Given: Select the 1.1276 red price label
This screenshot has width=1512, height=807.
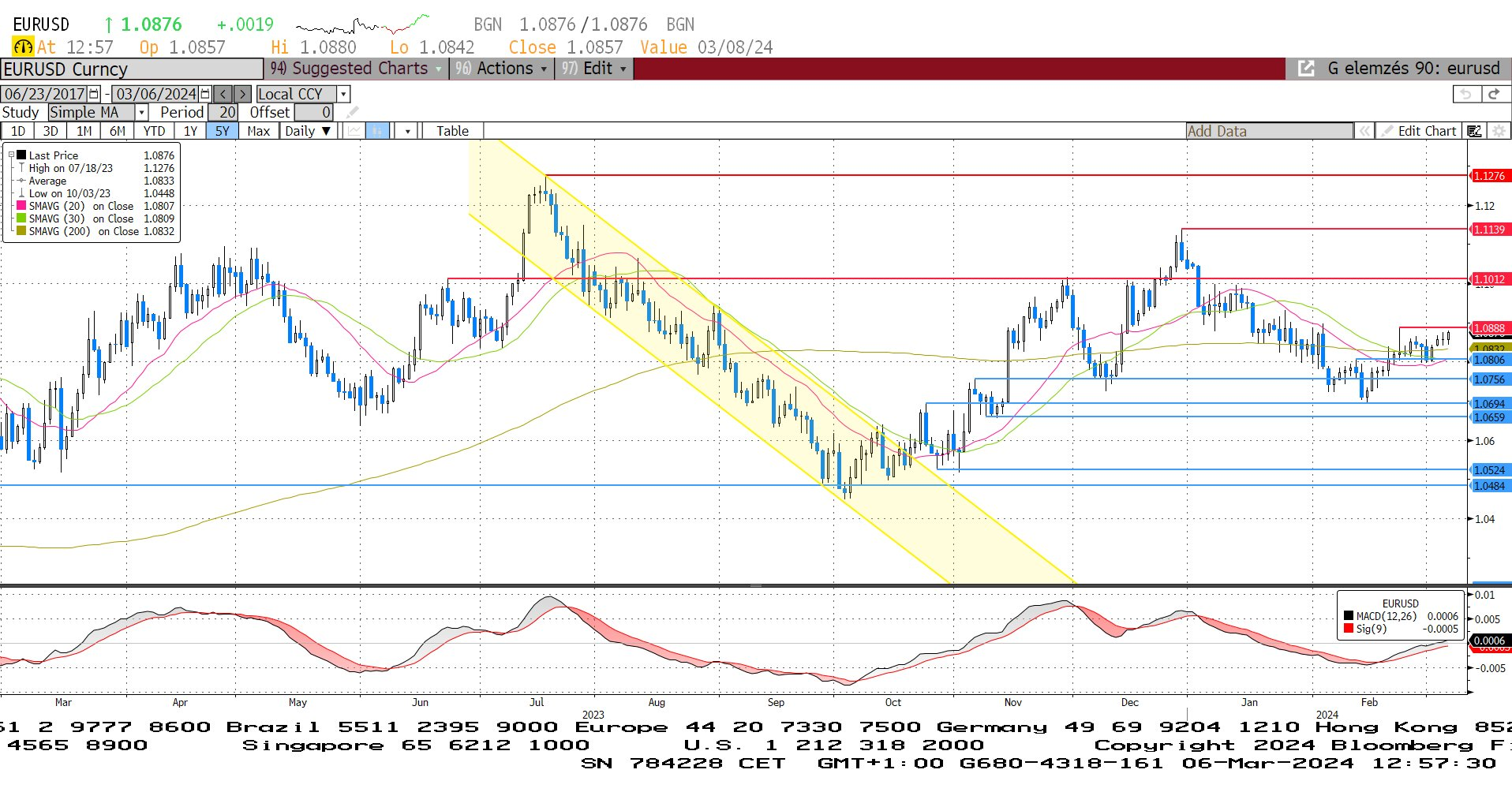Looking at the screenshot, I should [x=1490, y=176].
